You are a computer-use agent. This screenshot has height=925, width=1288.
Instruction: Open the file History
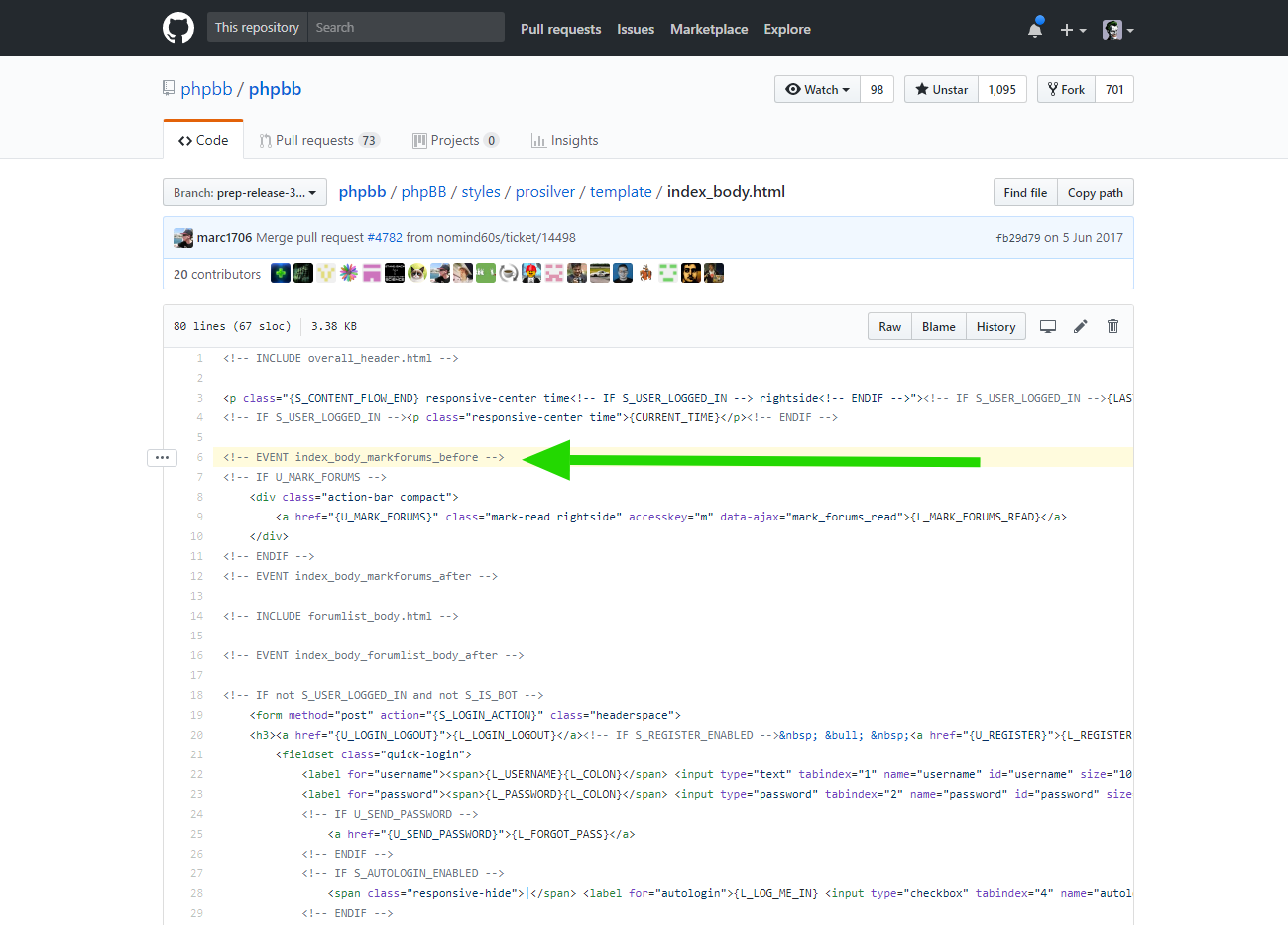pos(996,326)
